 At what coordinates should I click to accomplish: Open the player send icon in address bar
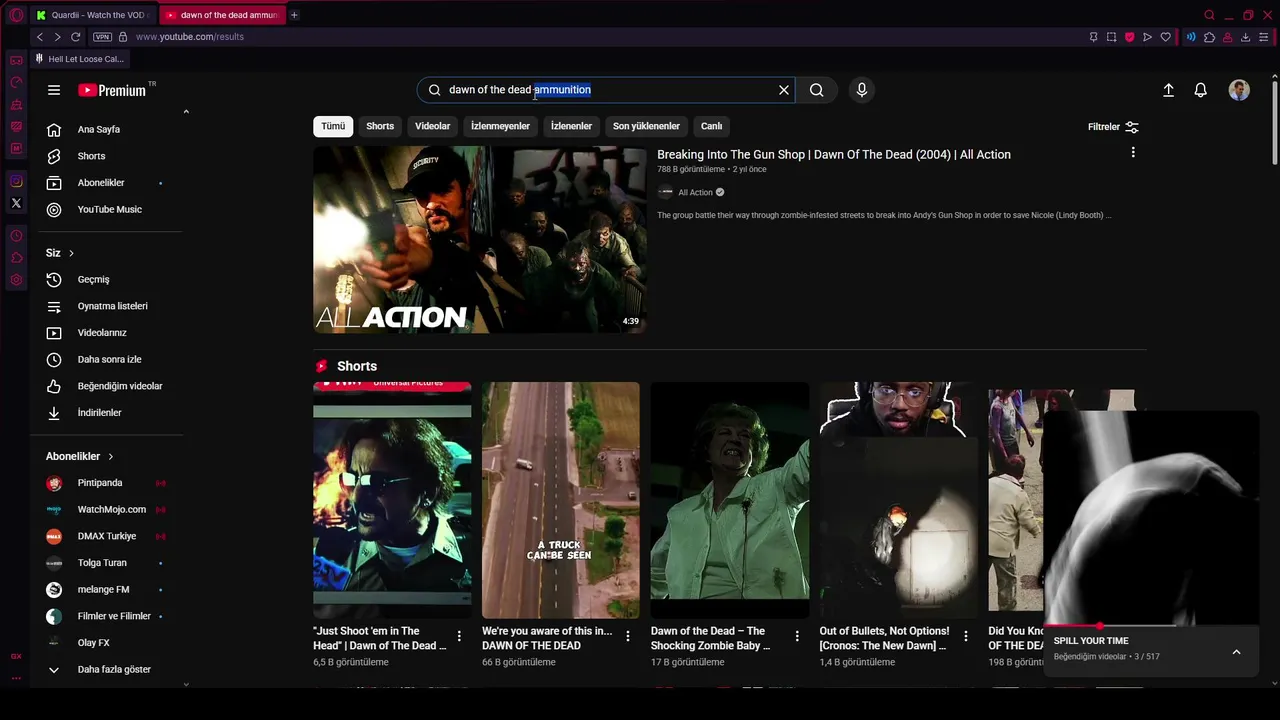1147,37
